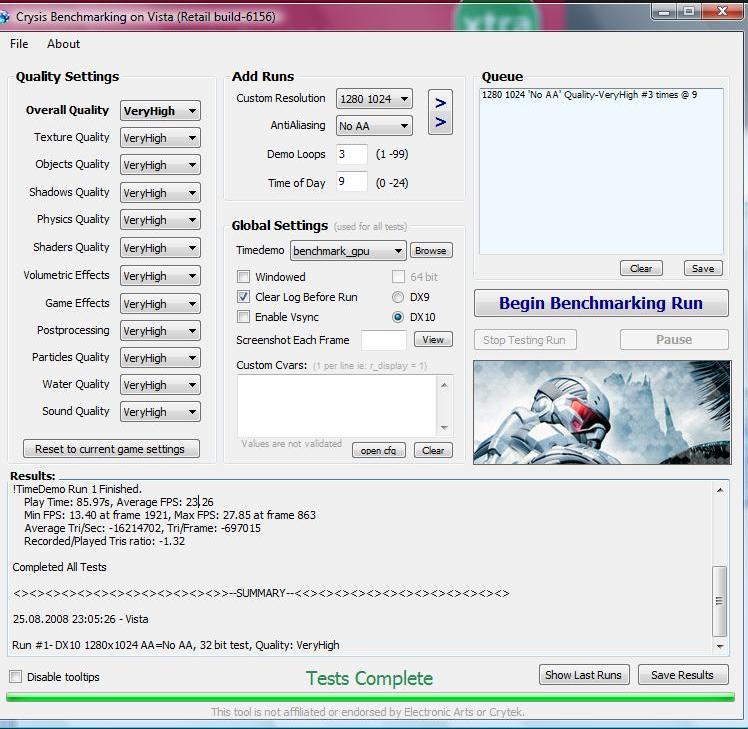This screenshot has width=748, height=729.
Task: Open the Postprocessing dropdown
Action: point(160,331)
